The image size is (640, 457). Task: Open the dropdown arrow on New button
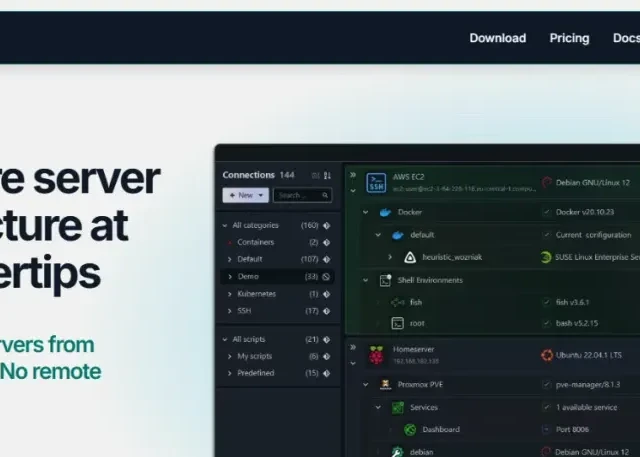(x=261, y=195)
